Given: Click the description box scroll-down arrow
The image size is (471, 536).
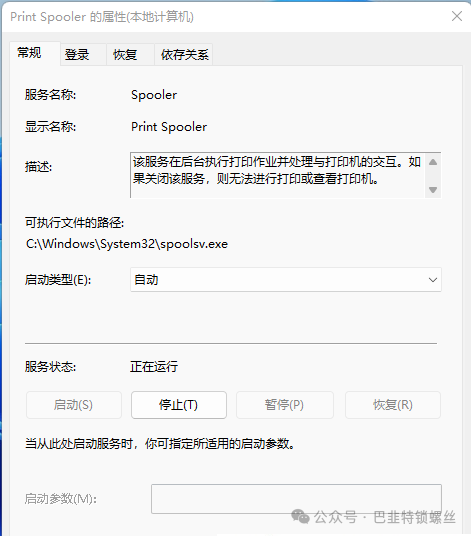Looking at the screenshot, I should [433, 190].
